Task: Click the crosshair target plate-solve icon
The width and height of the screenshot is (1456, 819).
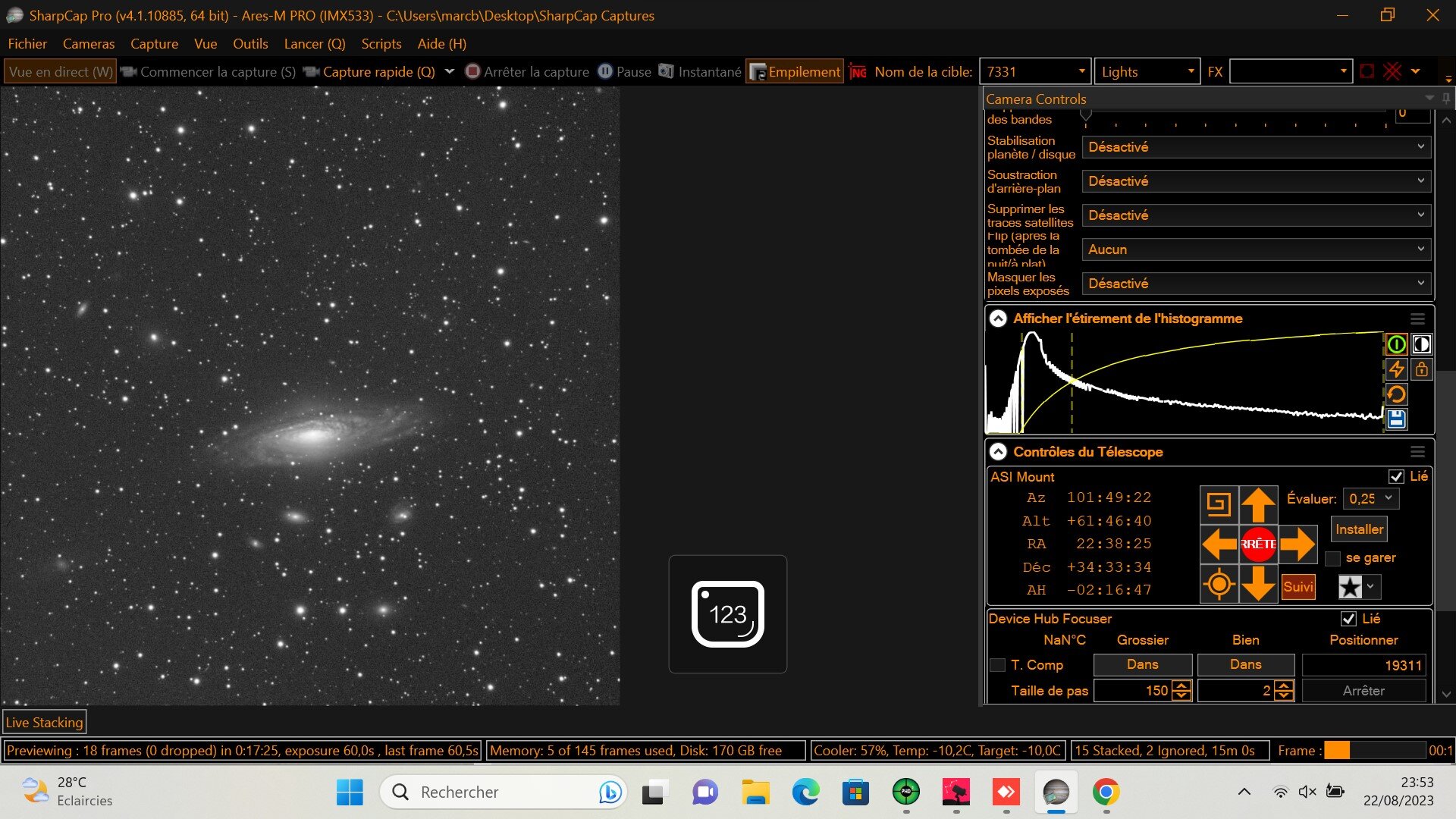Action: point(1219,585)
